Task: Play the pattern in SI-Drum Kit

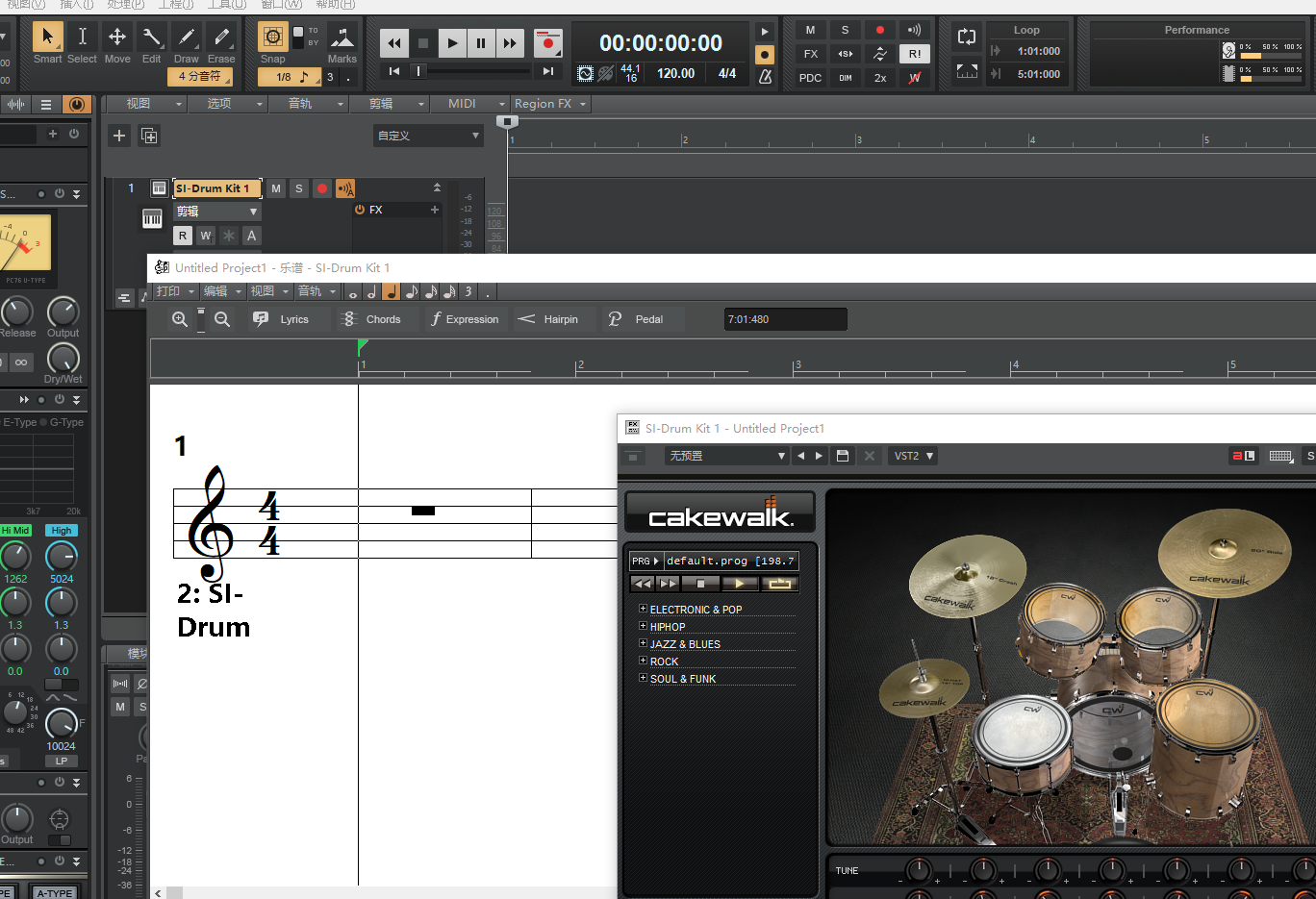Action: 739,584
